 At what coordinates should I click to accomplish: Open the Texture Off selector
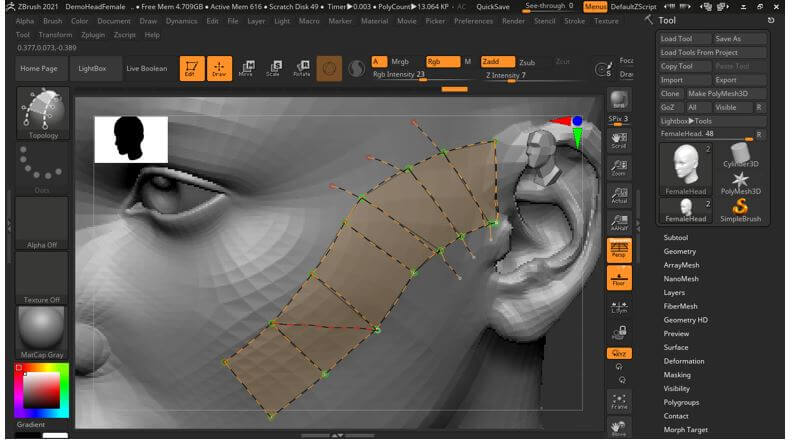(x=42, y=277)
